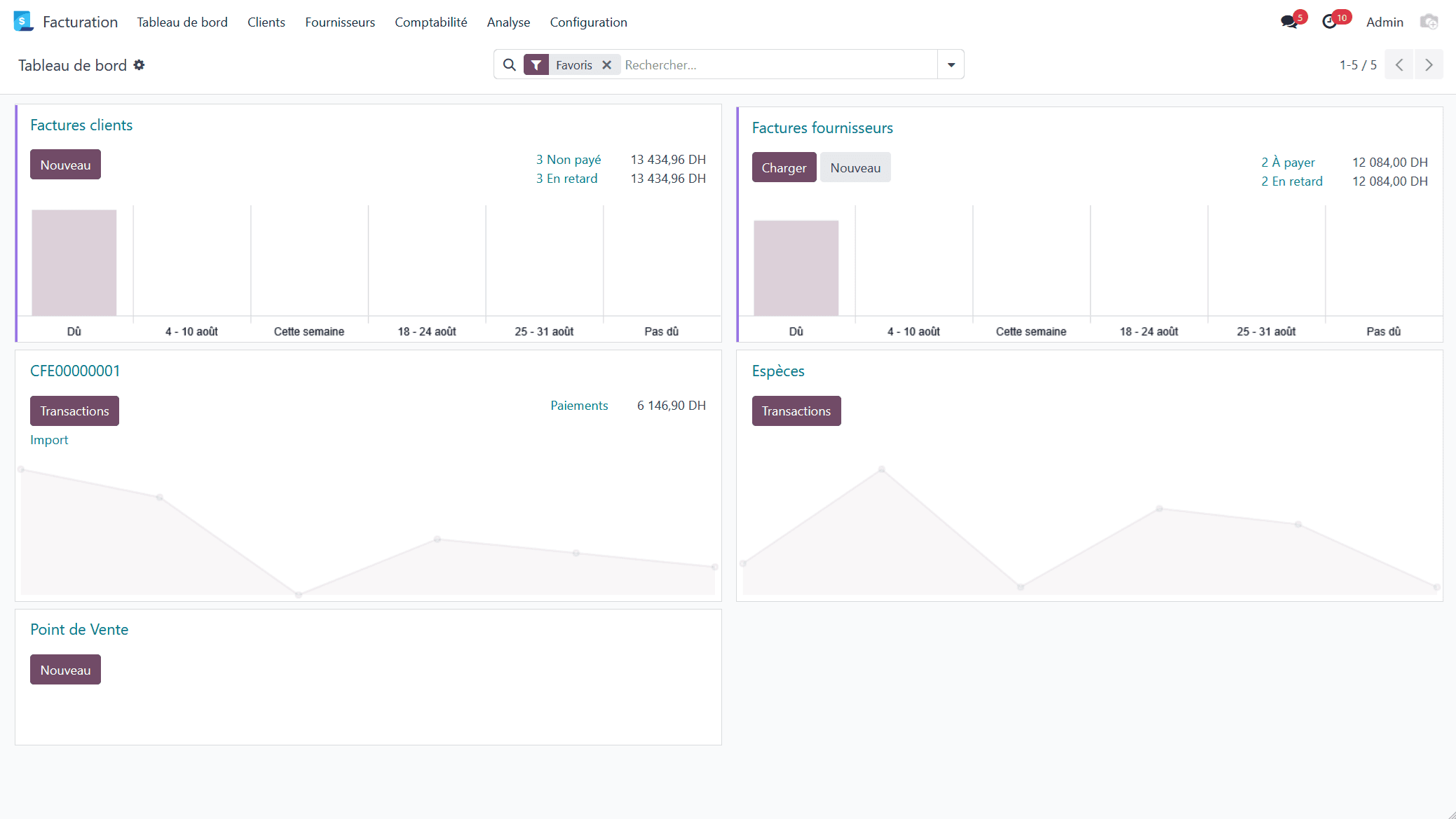Click the camera avatar icon by Admin
The width and height of the screenshot is (1456, 819).
[x=1429, y=22]
